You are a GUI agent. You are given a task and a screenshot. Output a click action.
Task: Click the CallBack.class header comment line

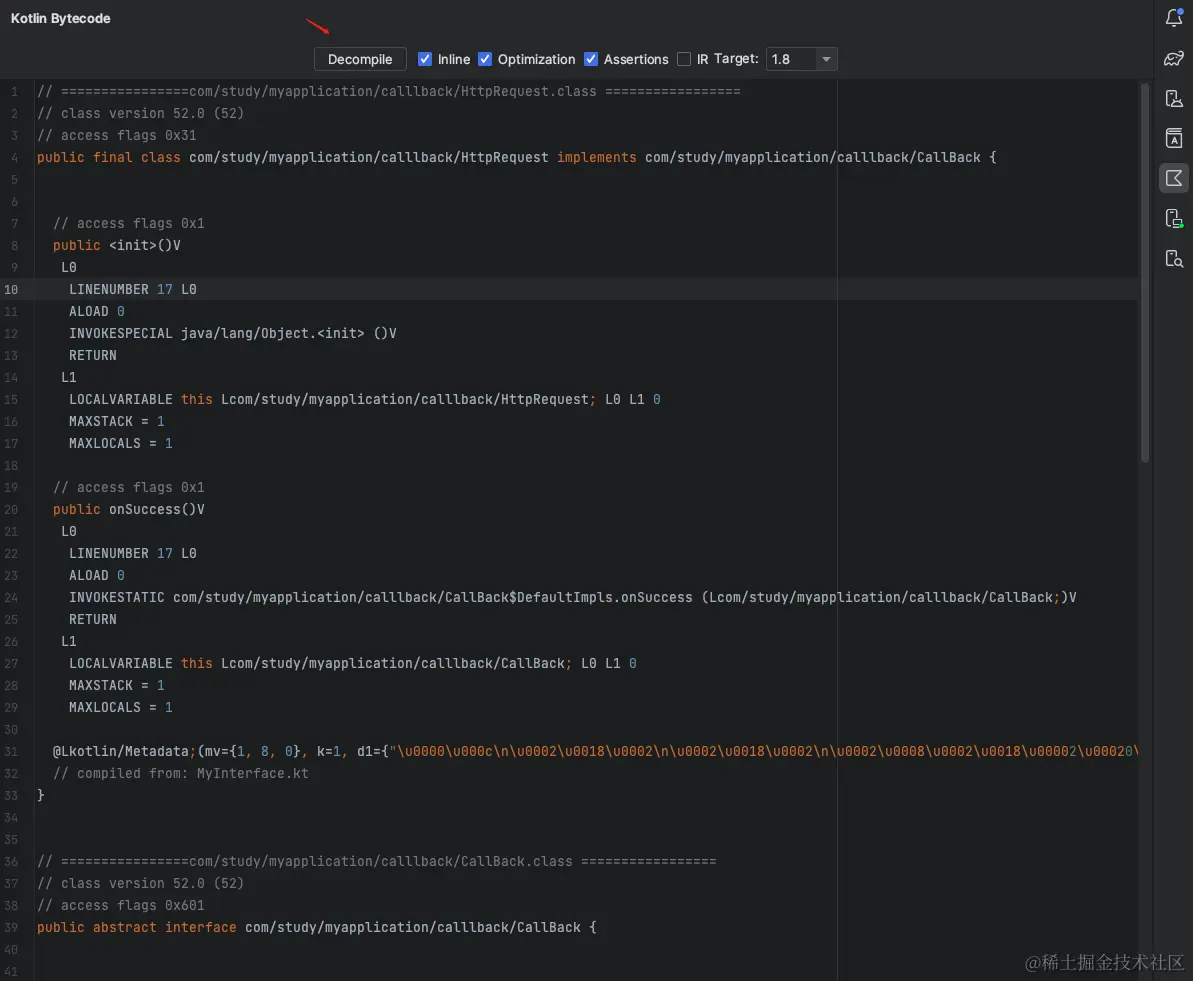pyautogui.click(x=377, y=862)
